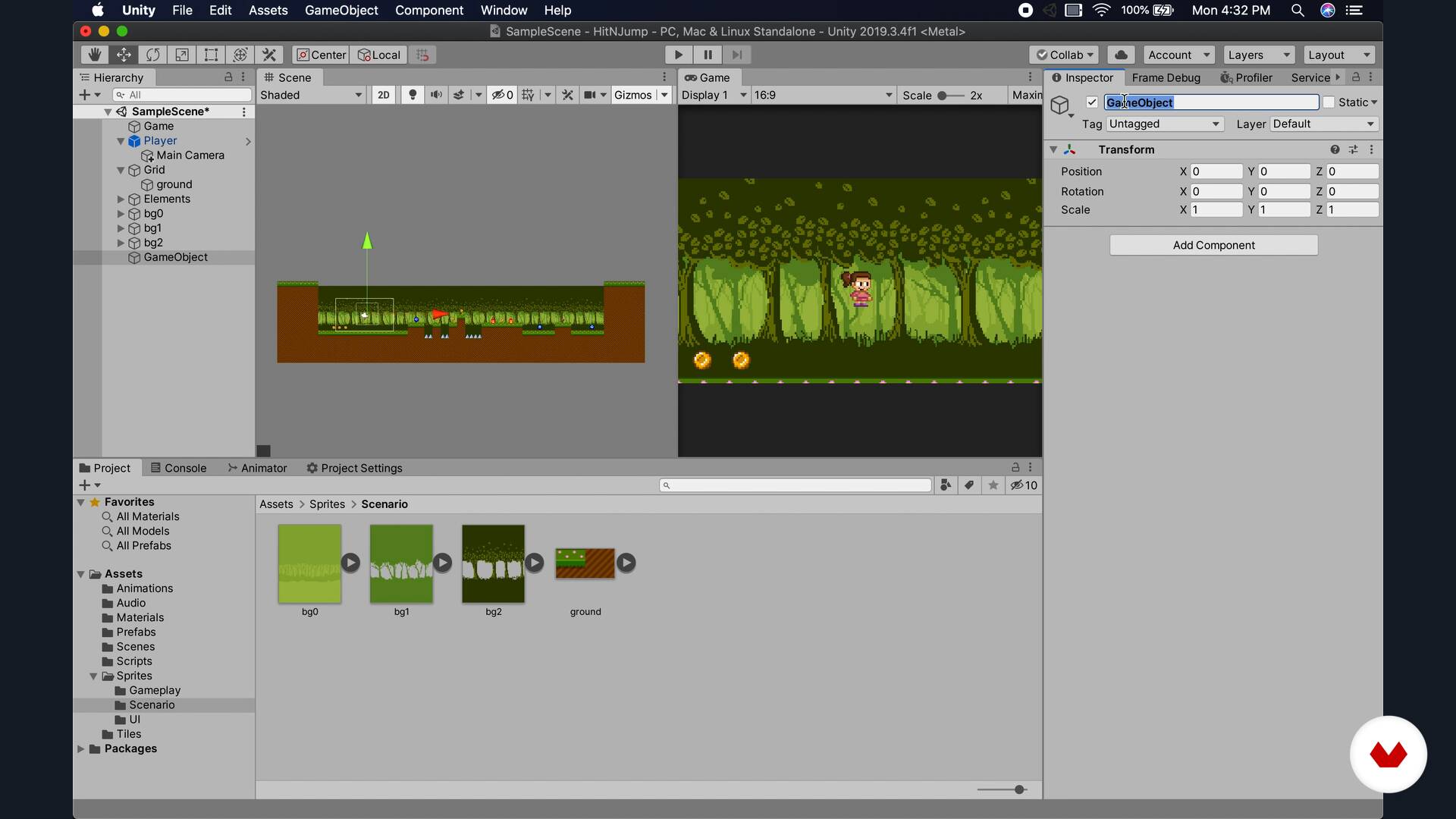This screenshot has height=819, width=1456.
Task: Open the GameObject menu
Action: pyautogui.click(x=341, y=10)
